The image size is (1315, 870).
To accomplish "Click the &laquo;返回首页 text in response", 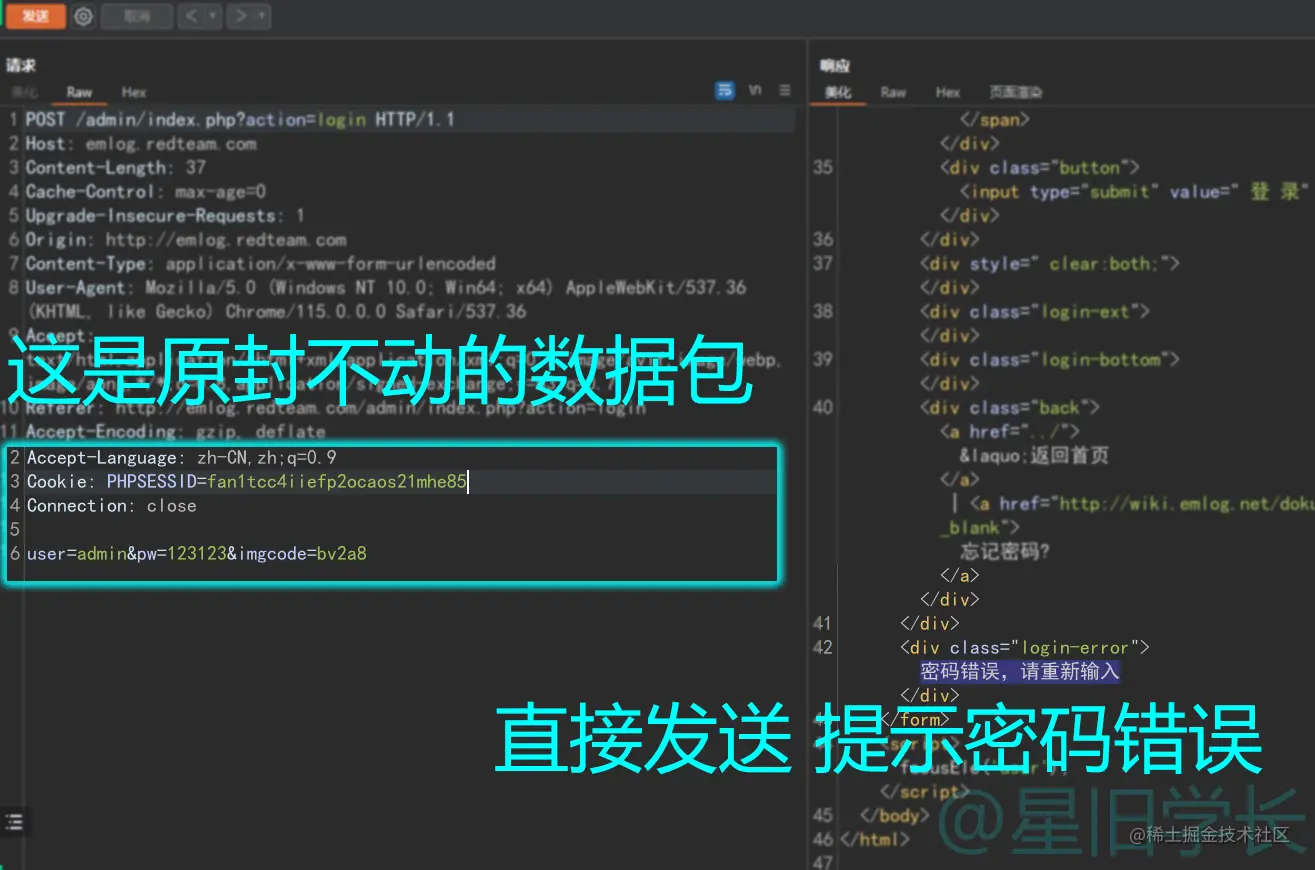I will pyautogui.click(x=1034, y=456).
